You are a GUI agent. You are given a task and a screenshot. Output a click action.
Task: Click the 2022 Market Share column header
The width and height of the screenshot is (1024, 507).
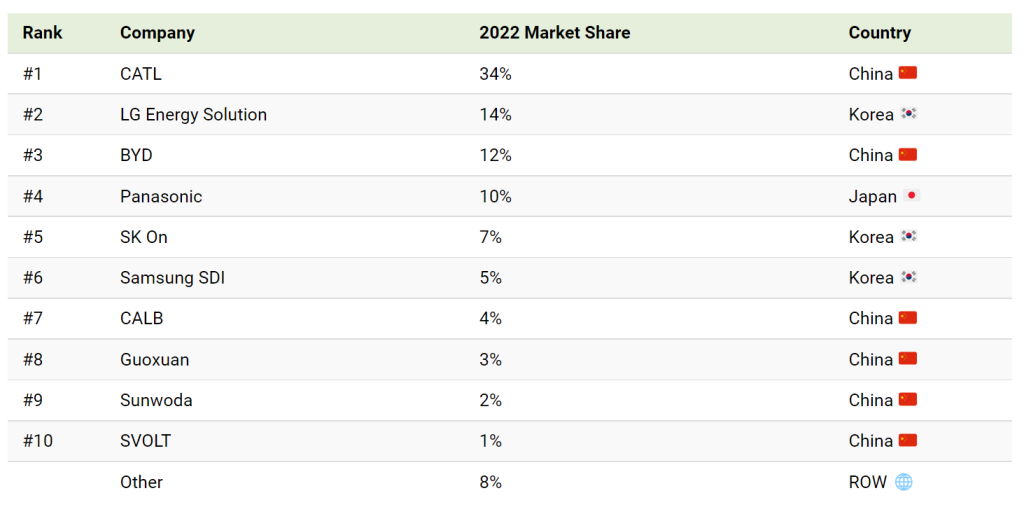(x=554, y=33)
